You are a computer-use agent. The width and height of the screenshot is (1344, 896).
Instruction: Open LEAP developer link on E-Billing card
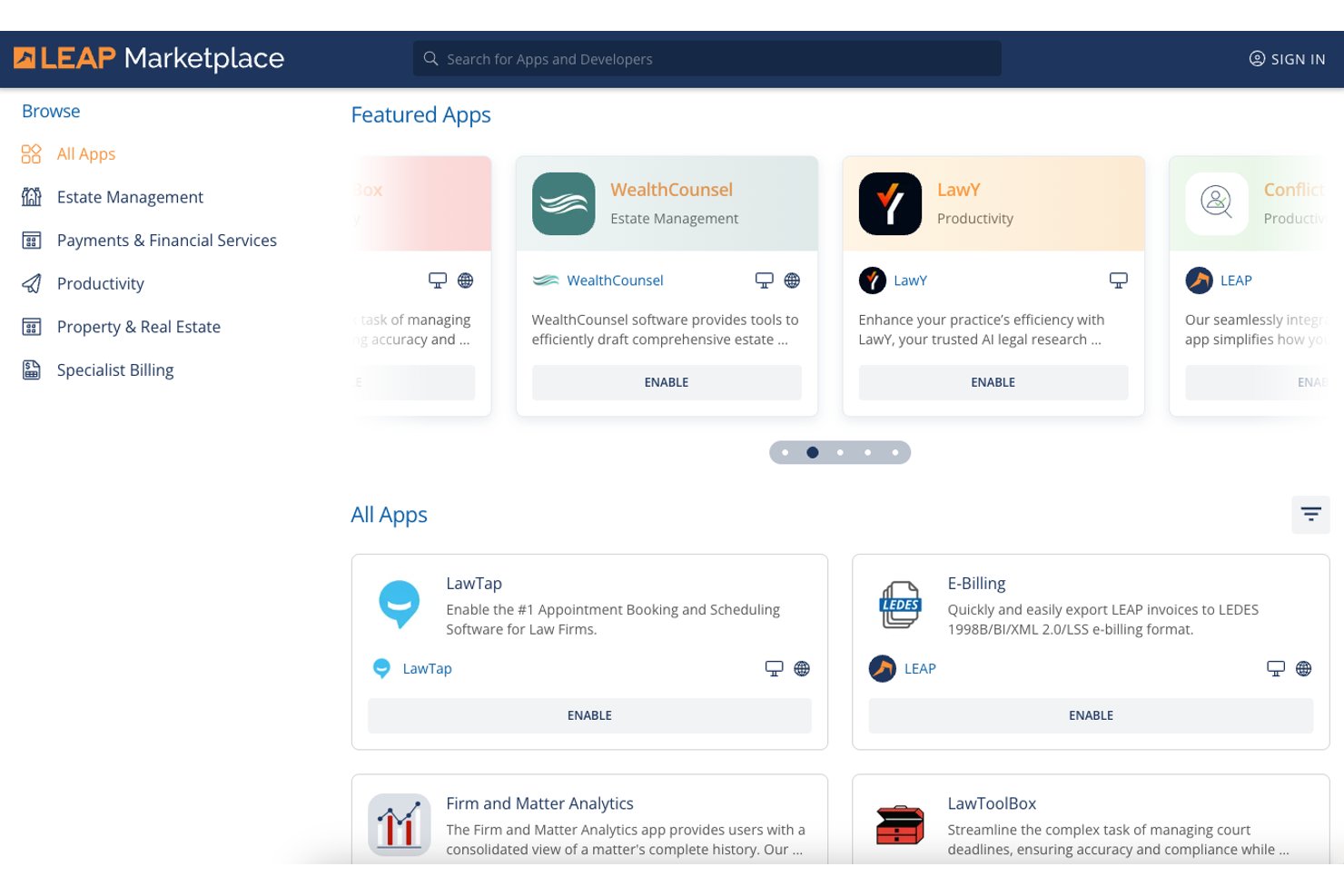920,669
